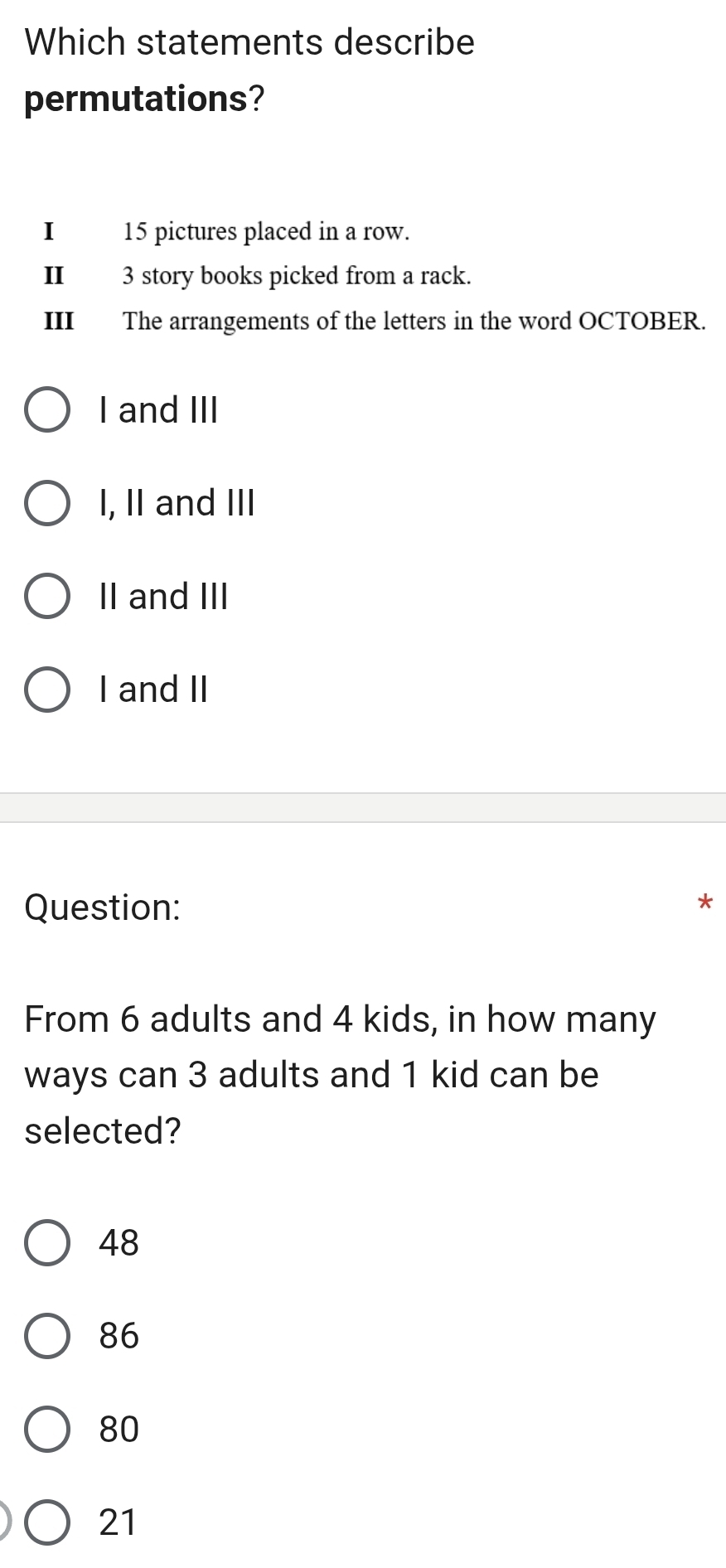Pick the "II and III" radio button
726x1568 pixels.
point(47,597)
